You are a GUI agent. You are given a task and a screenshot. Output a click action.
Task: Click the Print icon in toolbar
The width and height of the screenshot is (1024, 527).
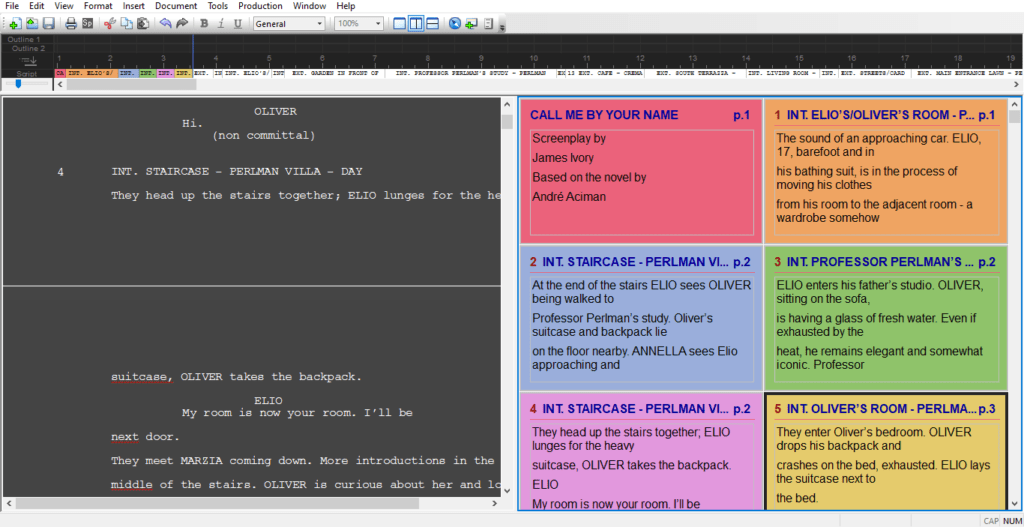[x=71, y=23]
